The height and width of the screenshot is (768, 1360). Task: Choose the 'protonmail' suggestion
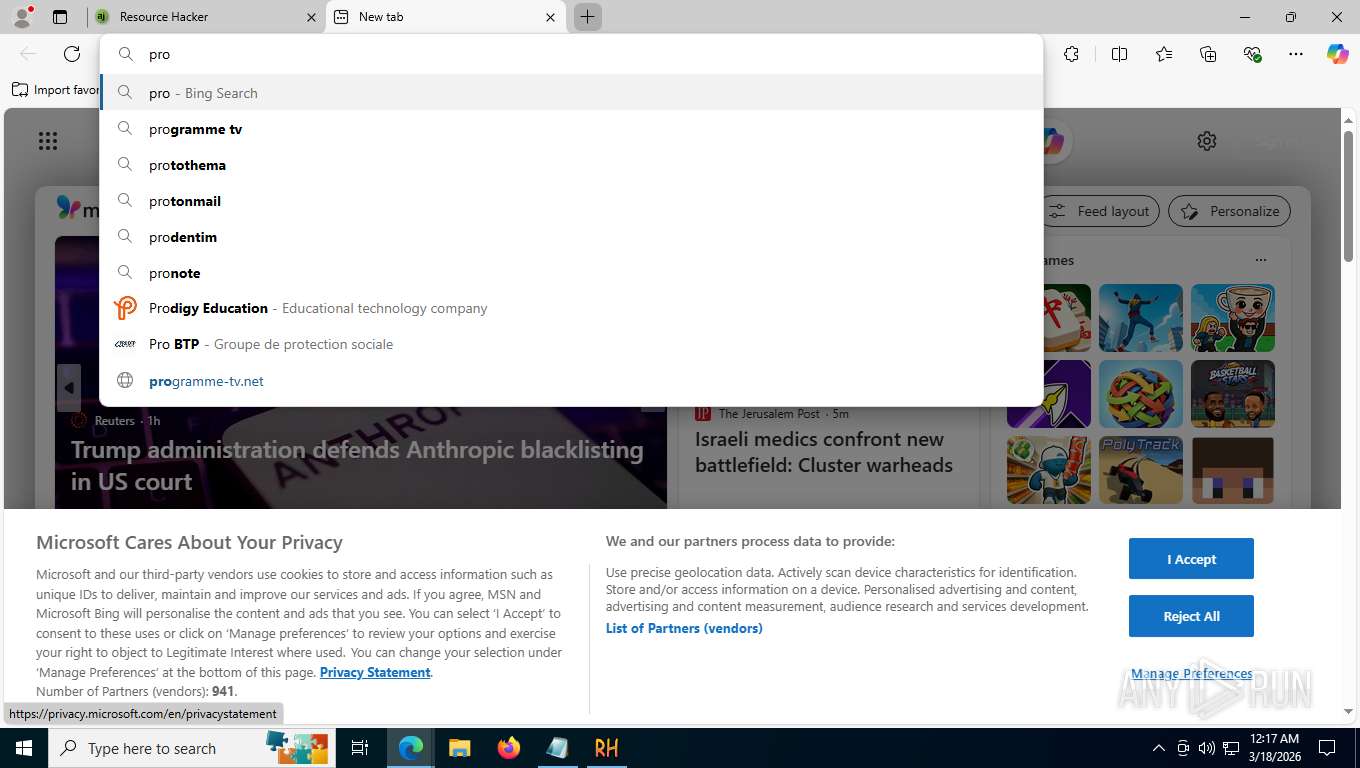point(571,201)
